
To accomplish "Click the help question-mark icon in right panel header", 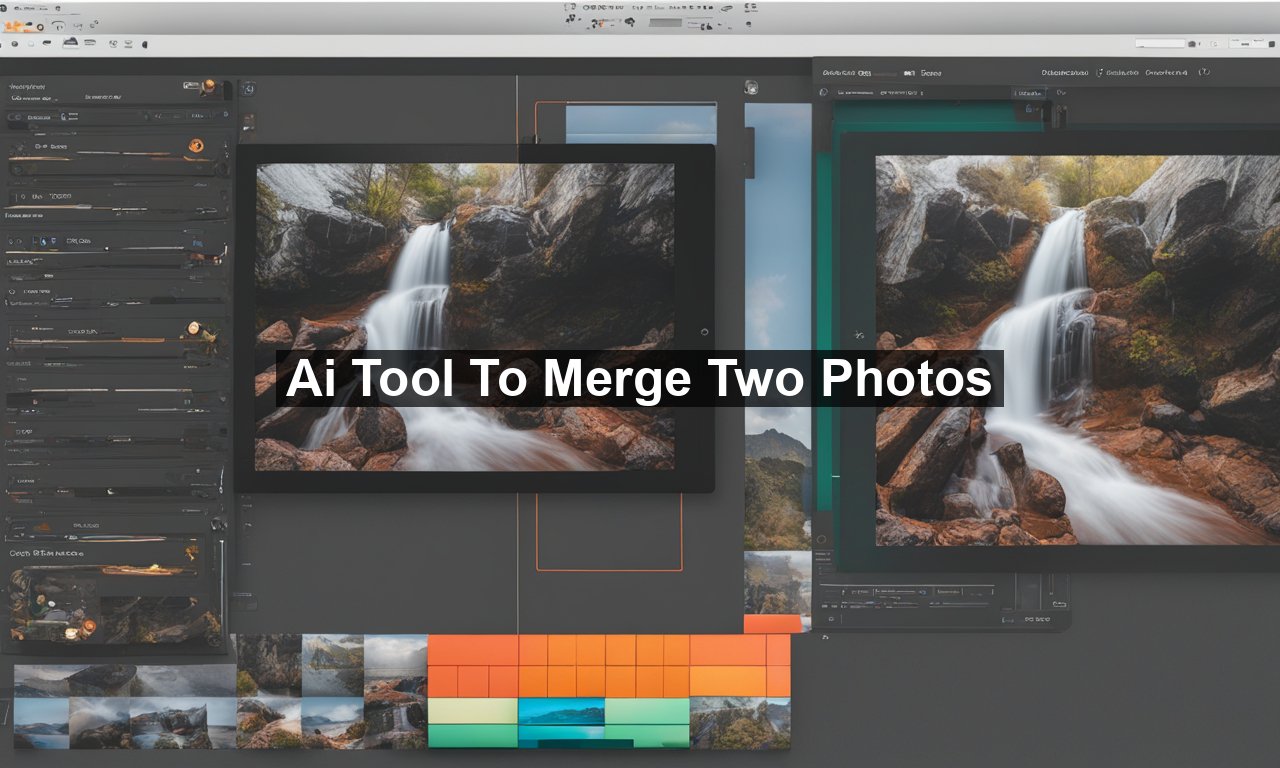I will pos(1204,72).
